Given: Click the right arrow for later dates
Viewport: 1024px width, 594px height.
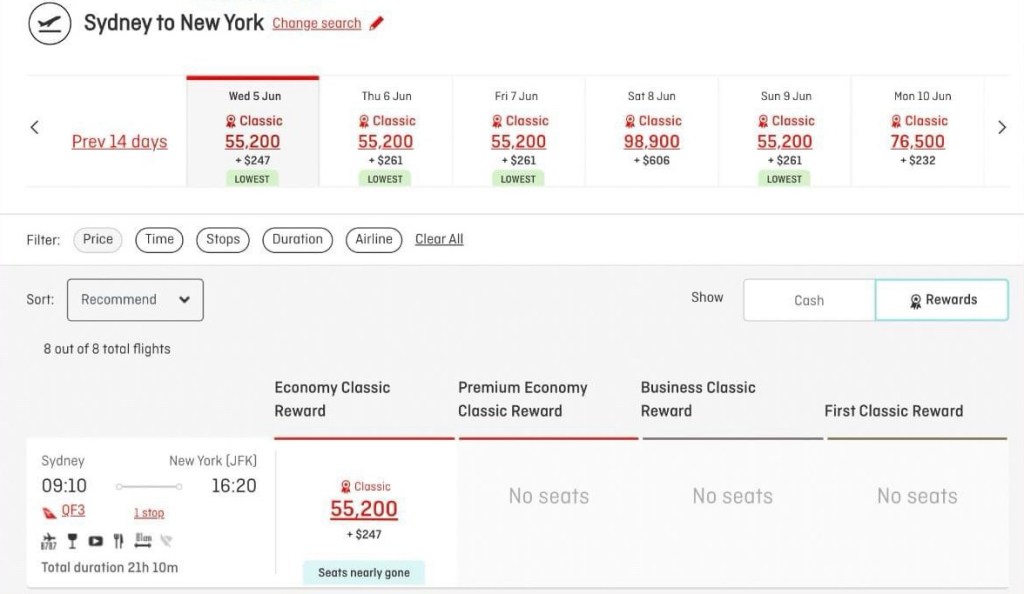Looking at the screenshot, I should [1002, 127].
